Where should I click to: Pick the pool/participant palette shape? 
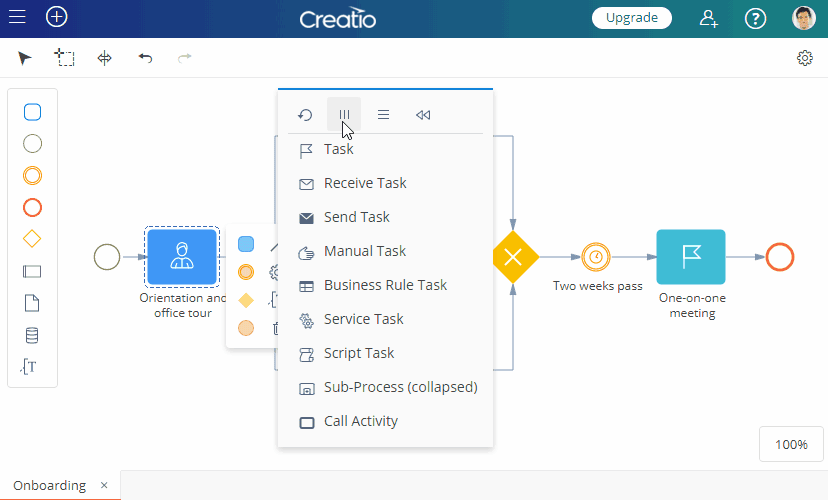coord(32,271)
